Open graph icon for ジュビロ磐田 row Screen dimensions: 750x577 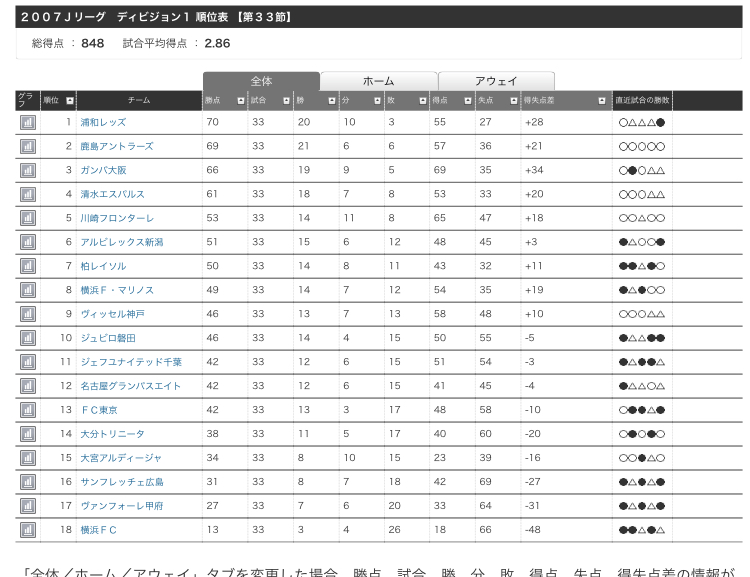click(x=28, y=338)
